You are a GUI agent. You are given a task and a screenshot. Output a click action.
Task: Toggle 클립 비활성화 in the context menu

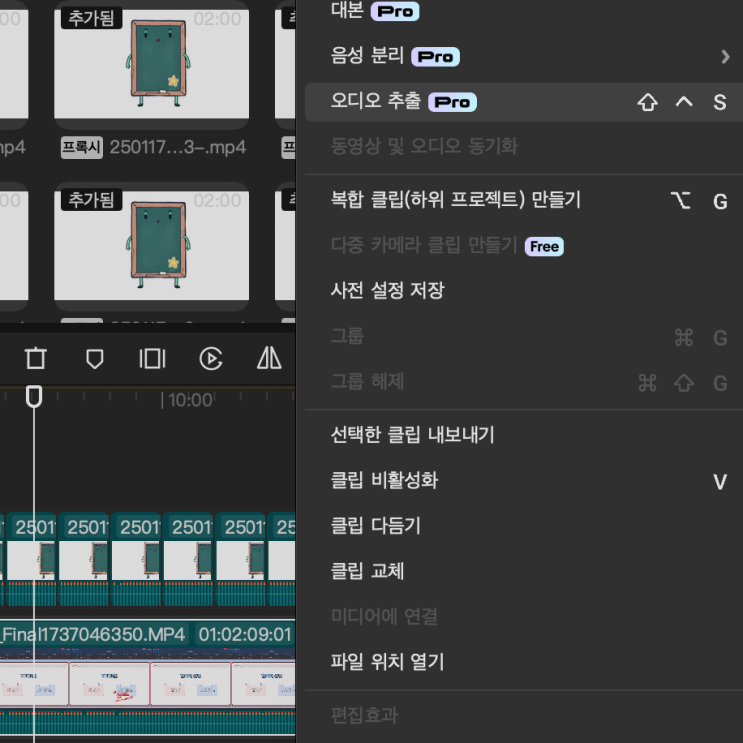384,481
